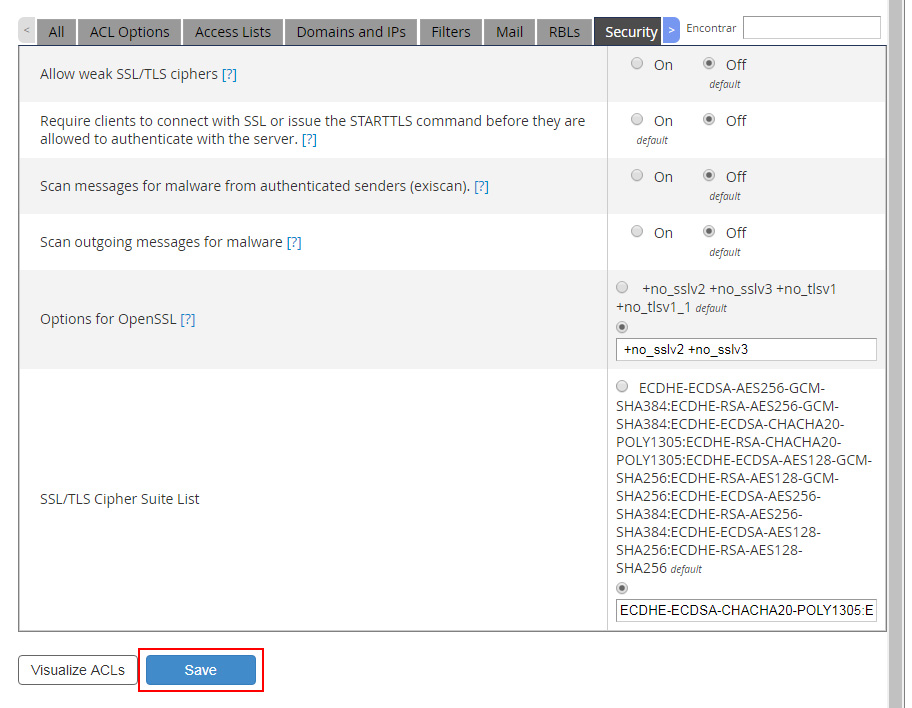Screen dimensions: 912x708
Task: Open help [?] for weak SSL/TLS ciphers
Action: [229, 74]
